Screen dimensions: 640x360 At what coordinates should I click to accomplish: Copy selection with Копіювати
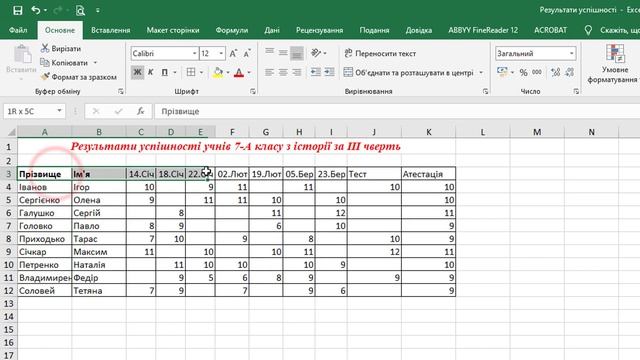(64, 63)
